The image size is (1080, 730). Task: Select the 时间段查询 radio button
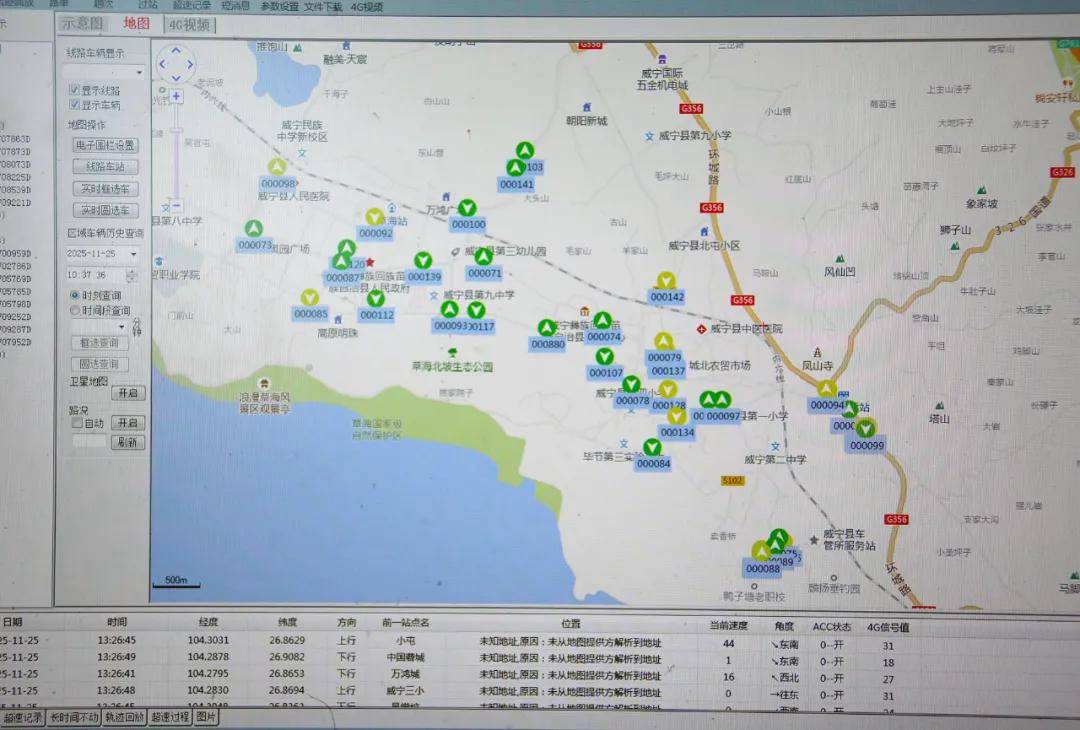(x=75, y=311)
